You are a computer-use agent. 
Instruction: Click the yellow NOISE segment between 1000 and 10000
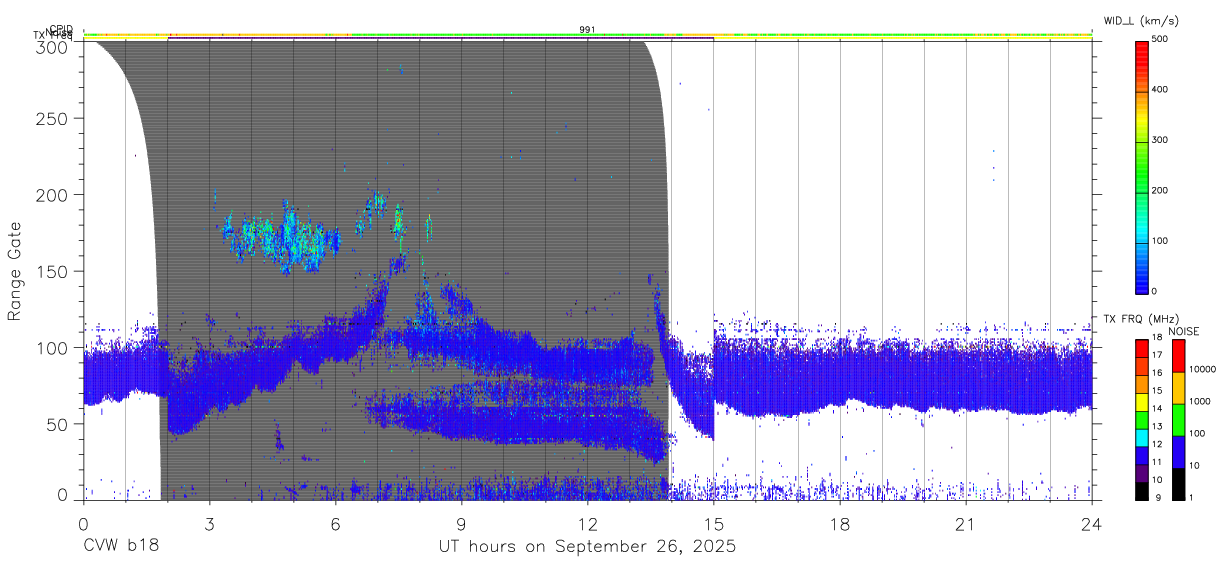tap(1179, 387)
